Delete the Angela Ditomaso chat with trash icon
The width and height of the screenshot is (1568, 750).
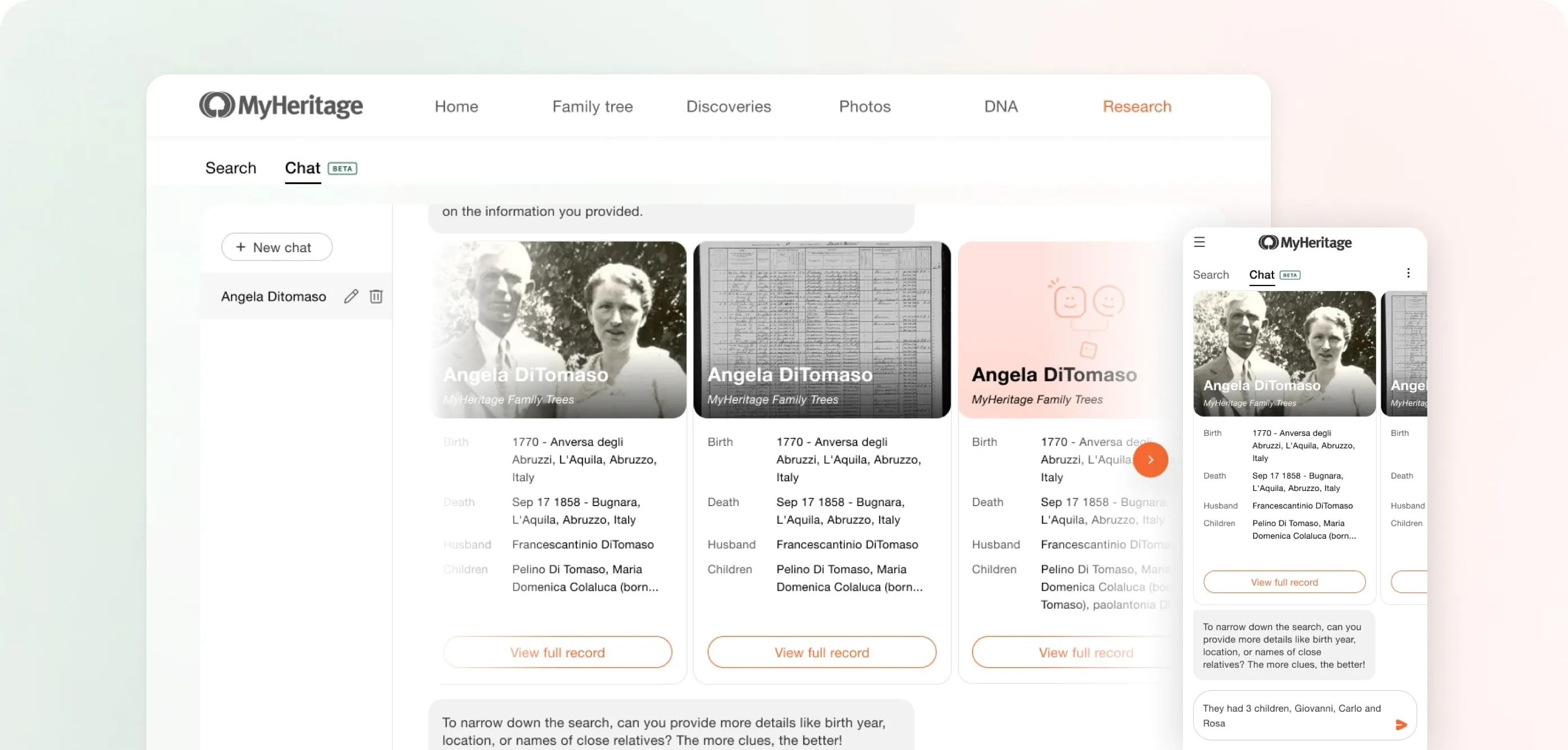click(x=376, y=297)
